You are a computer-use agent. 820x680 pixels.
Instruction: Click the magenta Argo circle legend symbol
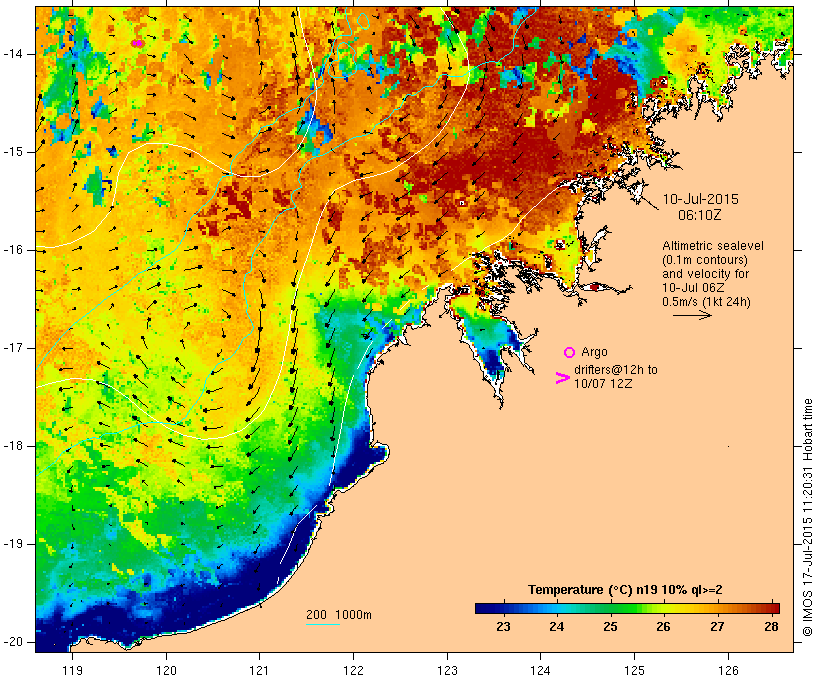coord(569,353)
